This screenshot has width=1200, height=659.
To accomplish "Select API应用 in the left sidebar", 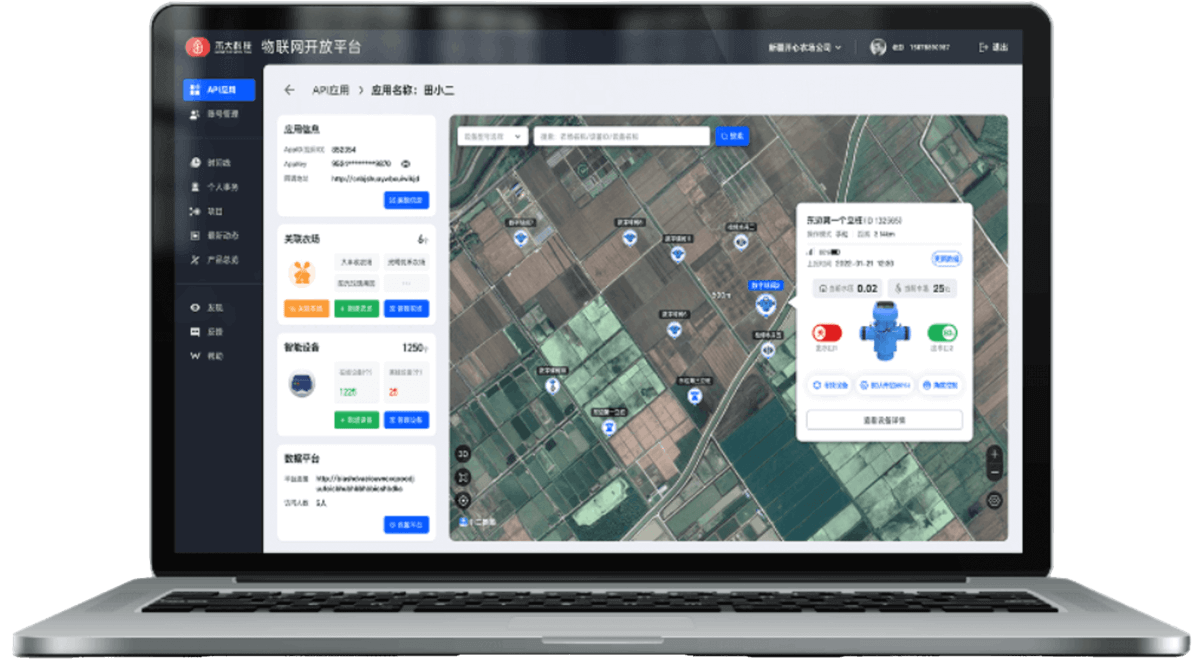I will pos(219,90).
